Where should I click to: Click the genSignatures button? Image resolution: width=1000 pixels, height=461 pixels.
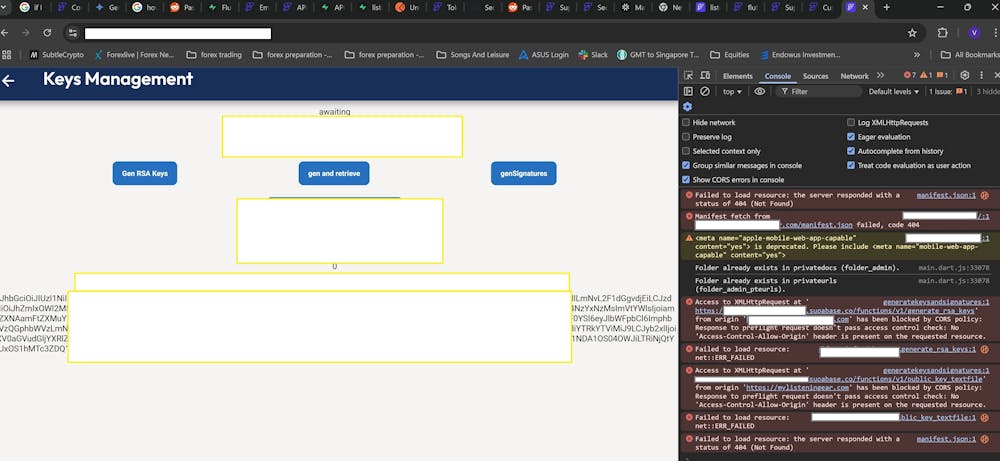(x=523, y=173)
